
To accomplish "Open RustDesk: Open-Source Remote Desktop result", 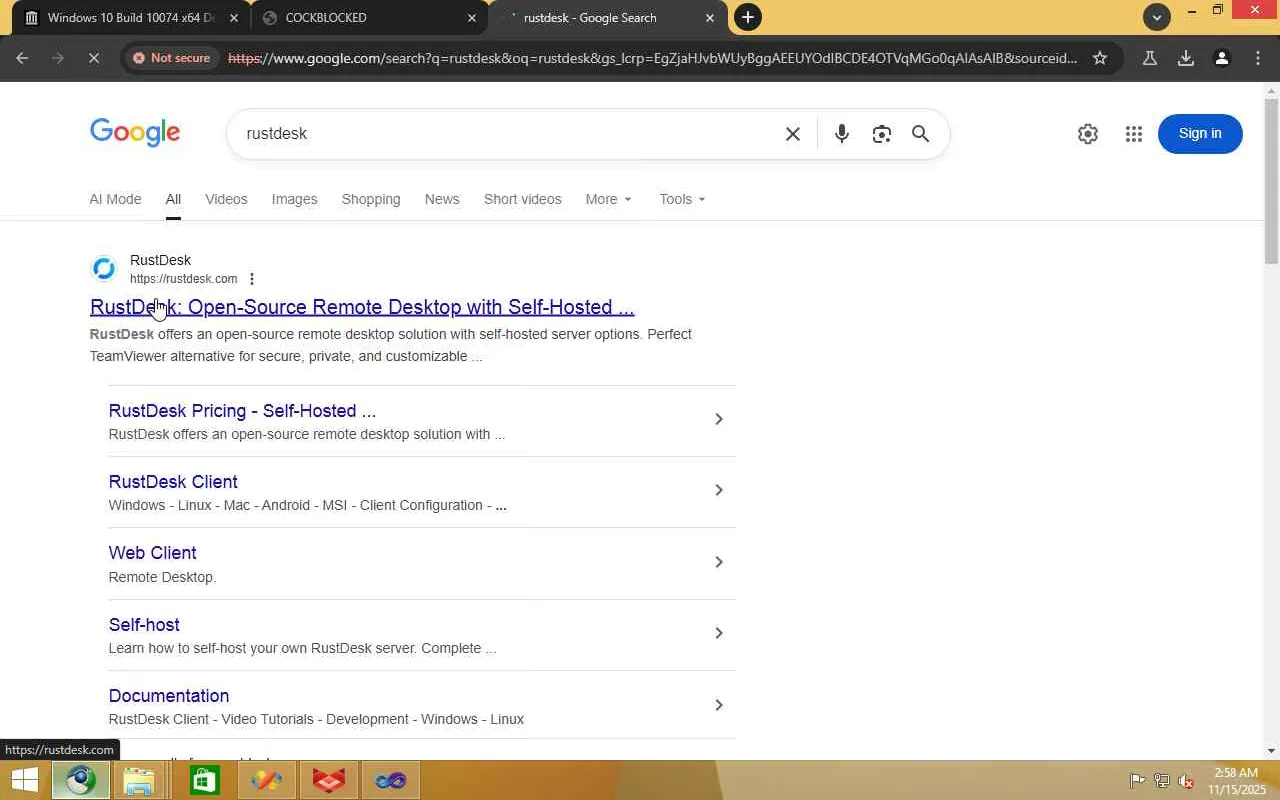I will tap(362, 307).
